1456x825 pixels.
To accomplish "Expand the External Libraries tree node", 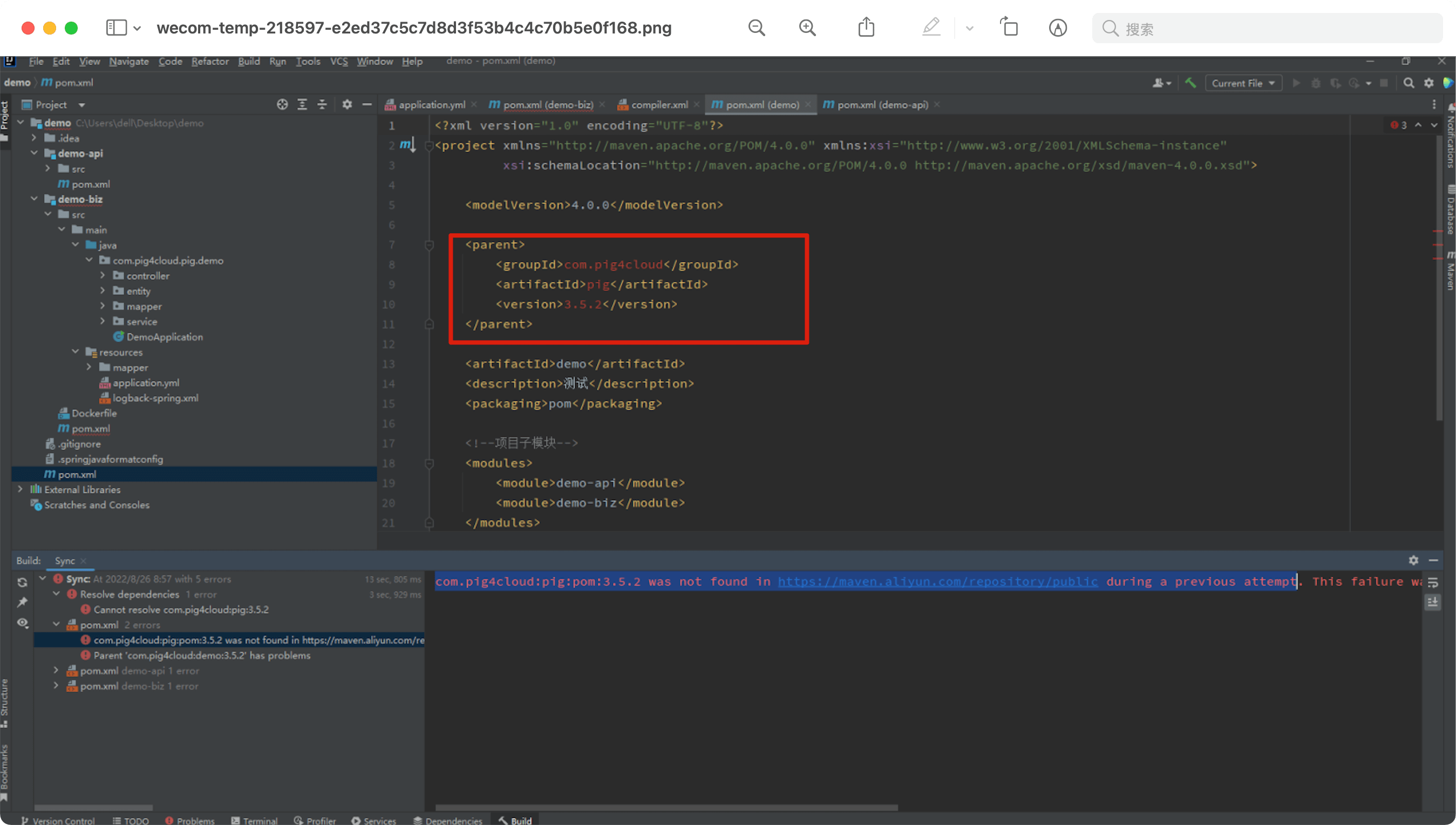I will pos(21,489).
